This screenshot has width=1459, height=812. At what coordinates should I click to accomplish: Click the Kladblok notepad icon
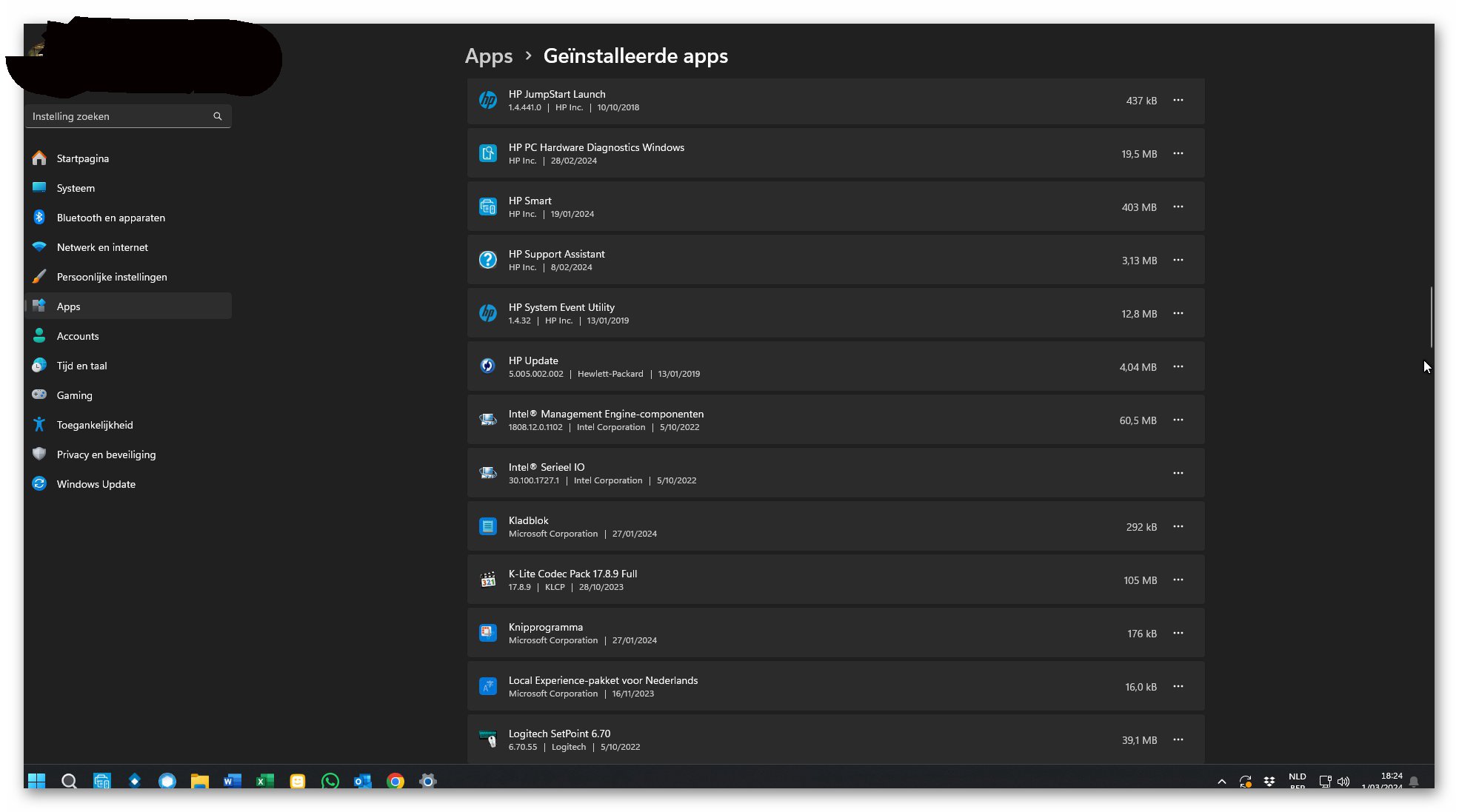[487, 526]
